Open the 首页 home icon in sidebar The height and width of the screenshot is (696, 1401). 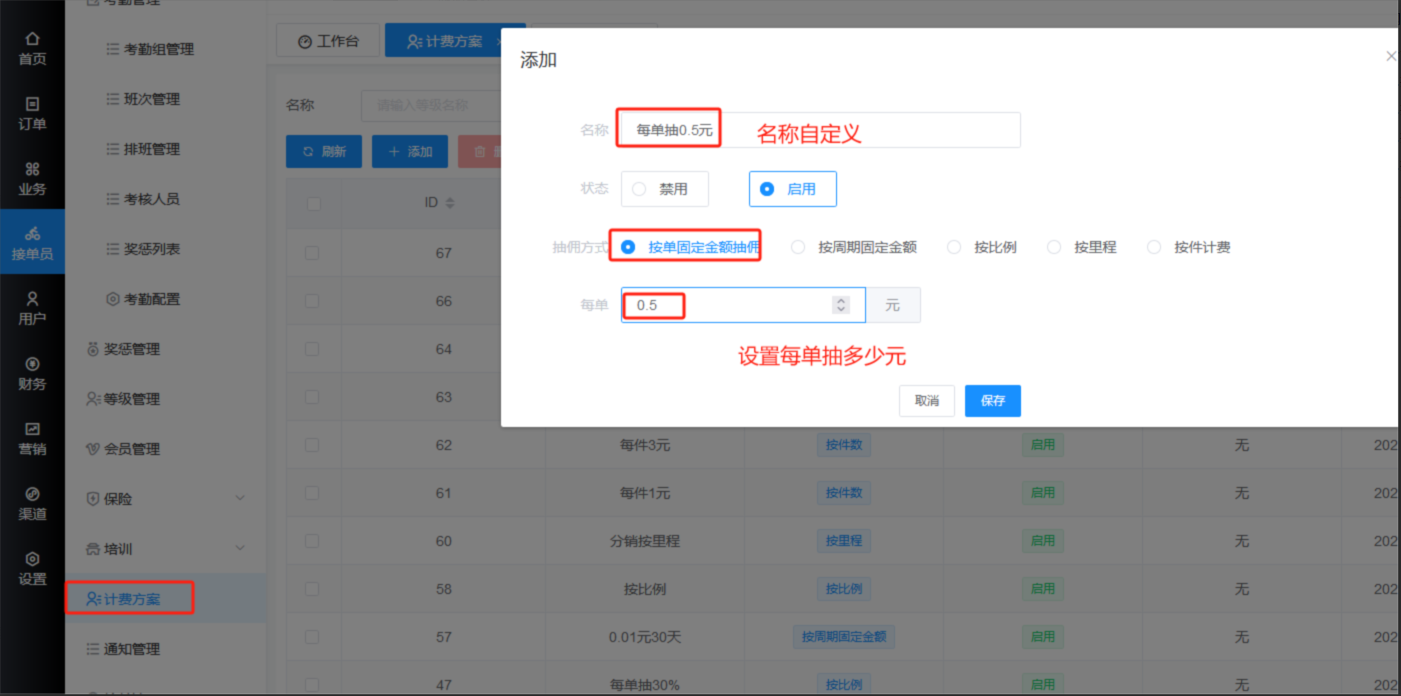click(32, 48)
